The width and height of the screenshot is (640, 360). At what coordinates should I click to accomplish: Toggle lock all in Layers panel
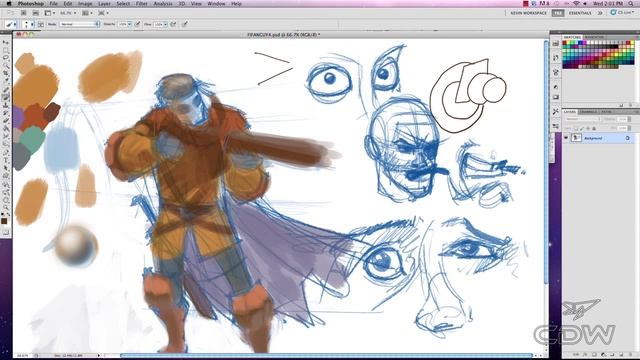594,128
